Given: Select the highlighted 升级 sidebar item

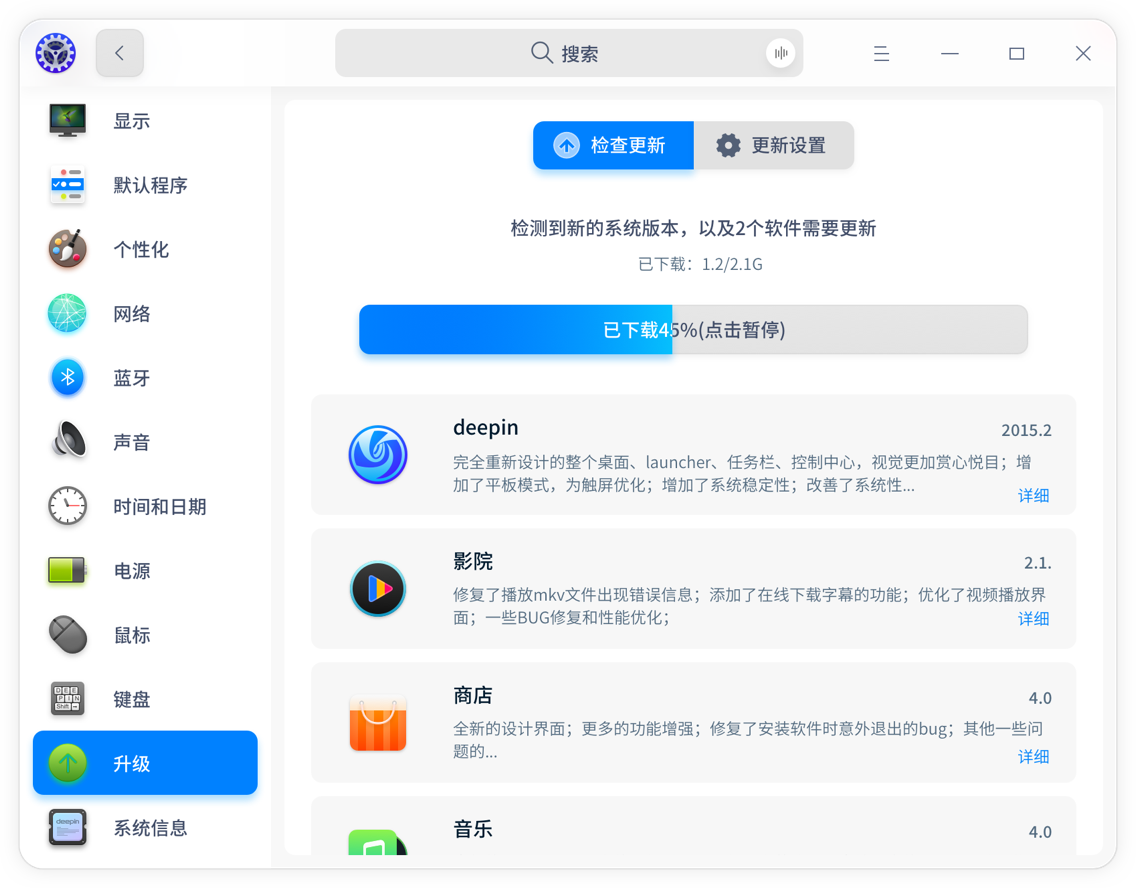Looking at the screenshot, I should 145,763.
